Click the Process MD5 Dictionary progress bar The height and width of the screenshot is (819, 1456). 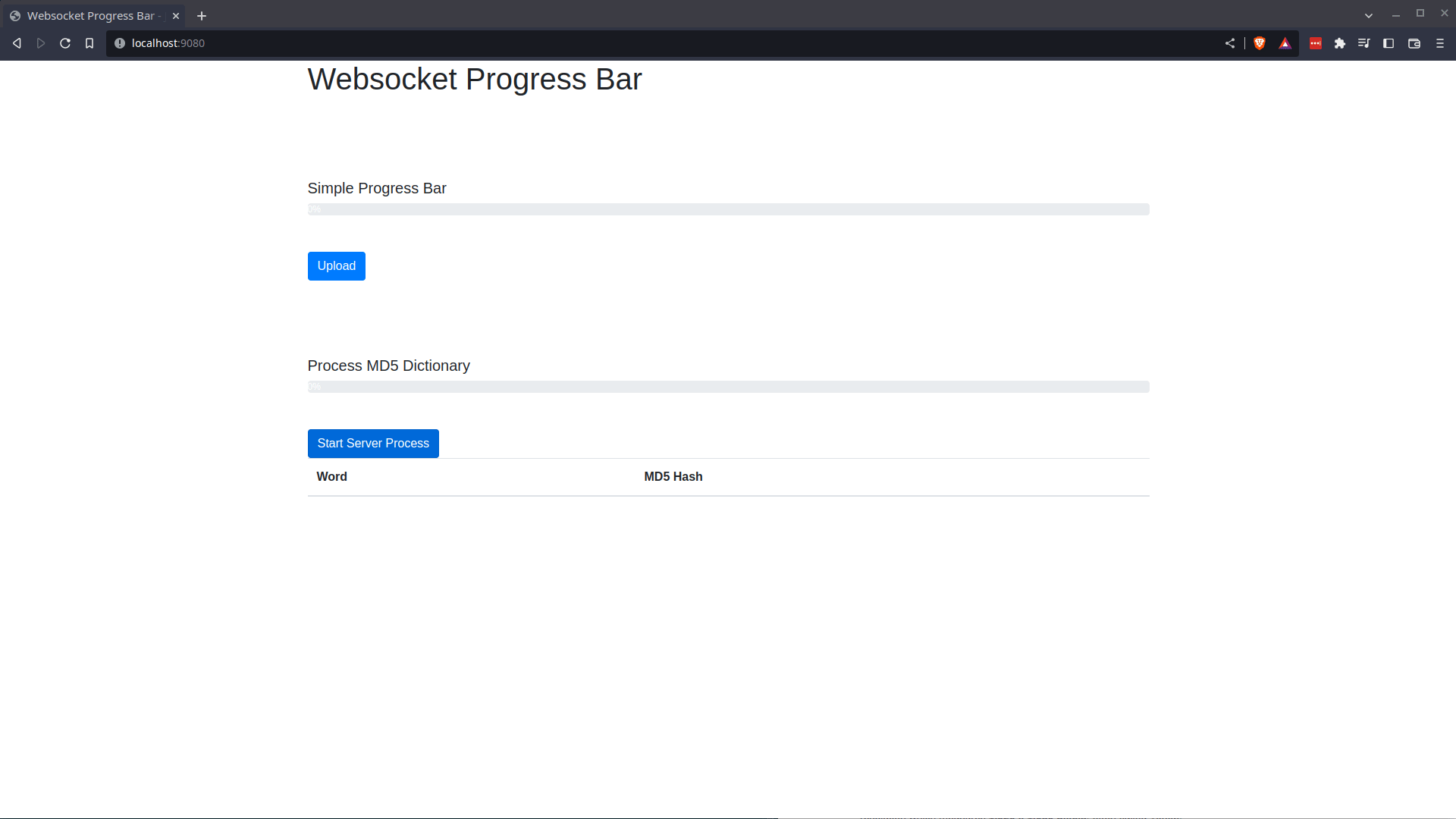click(x=729, y=387)
